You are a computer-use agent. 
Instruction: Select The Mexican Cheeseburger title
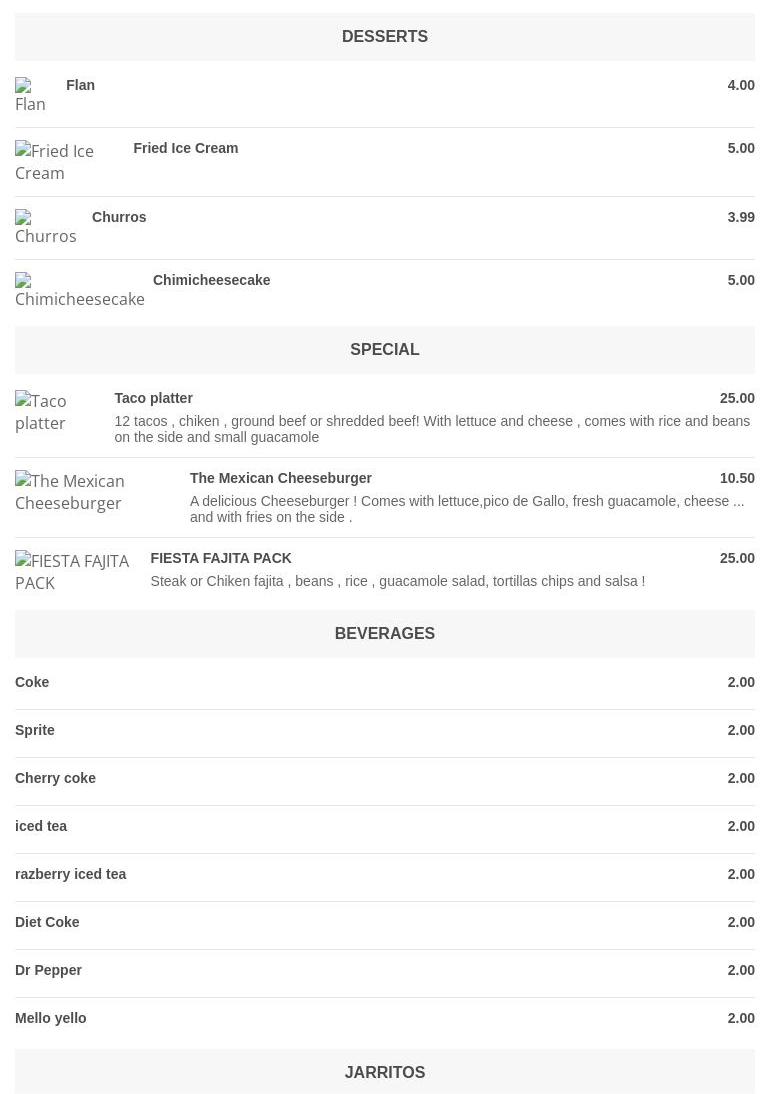point(280,478)
